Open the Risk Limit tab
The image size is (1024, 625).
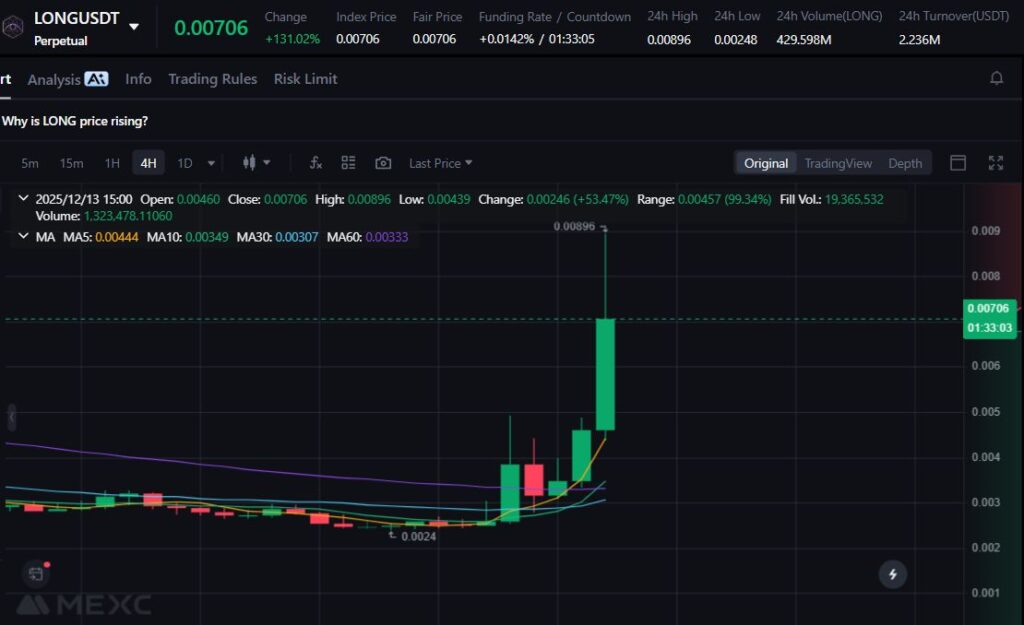[x=305, y=79]
